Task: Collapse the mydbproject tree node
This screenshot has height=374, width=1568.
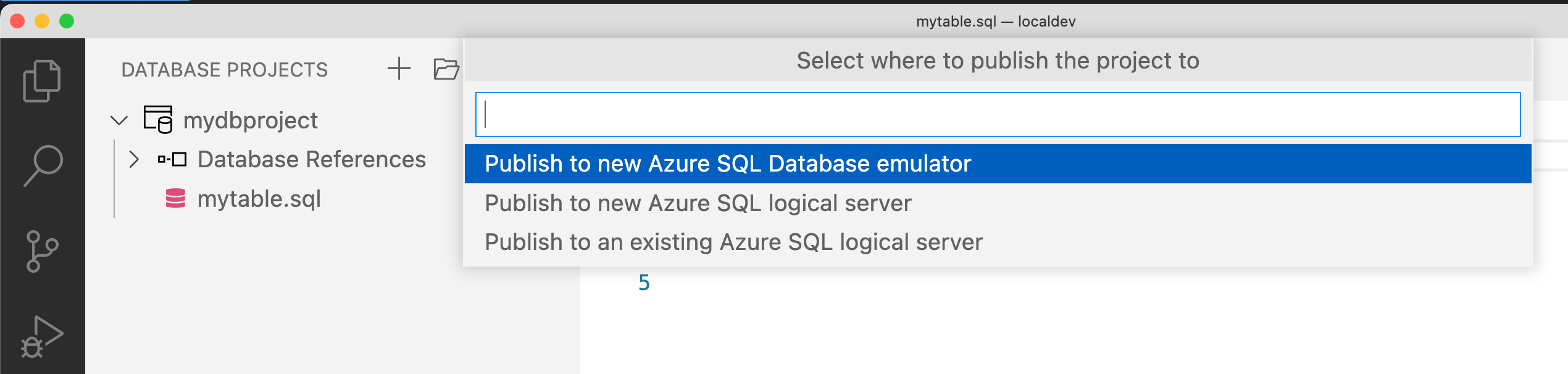Action: pyautogui.click(x=119, y=119)
